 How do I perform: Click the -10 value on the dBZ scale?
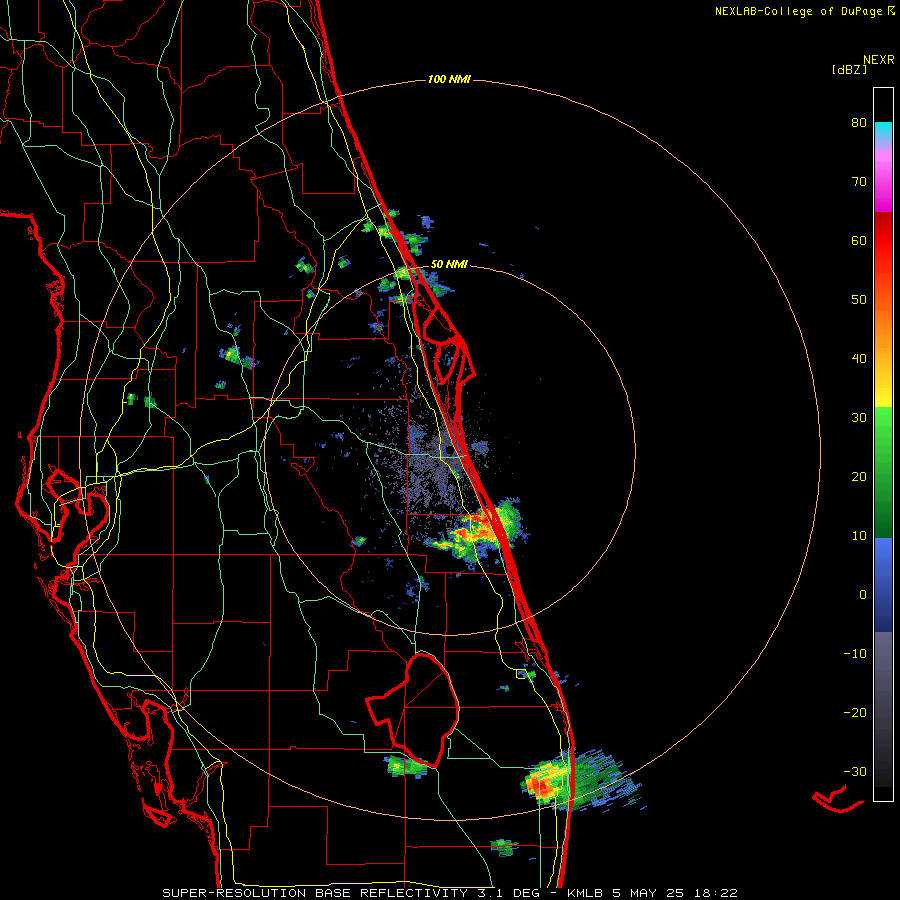coord(855,654)
